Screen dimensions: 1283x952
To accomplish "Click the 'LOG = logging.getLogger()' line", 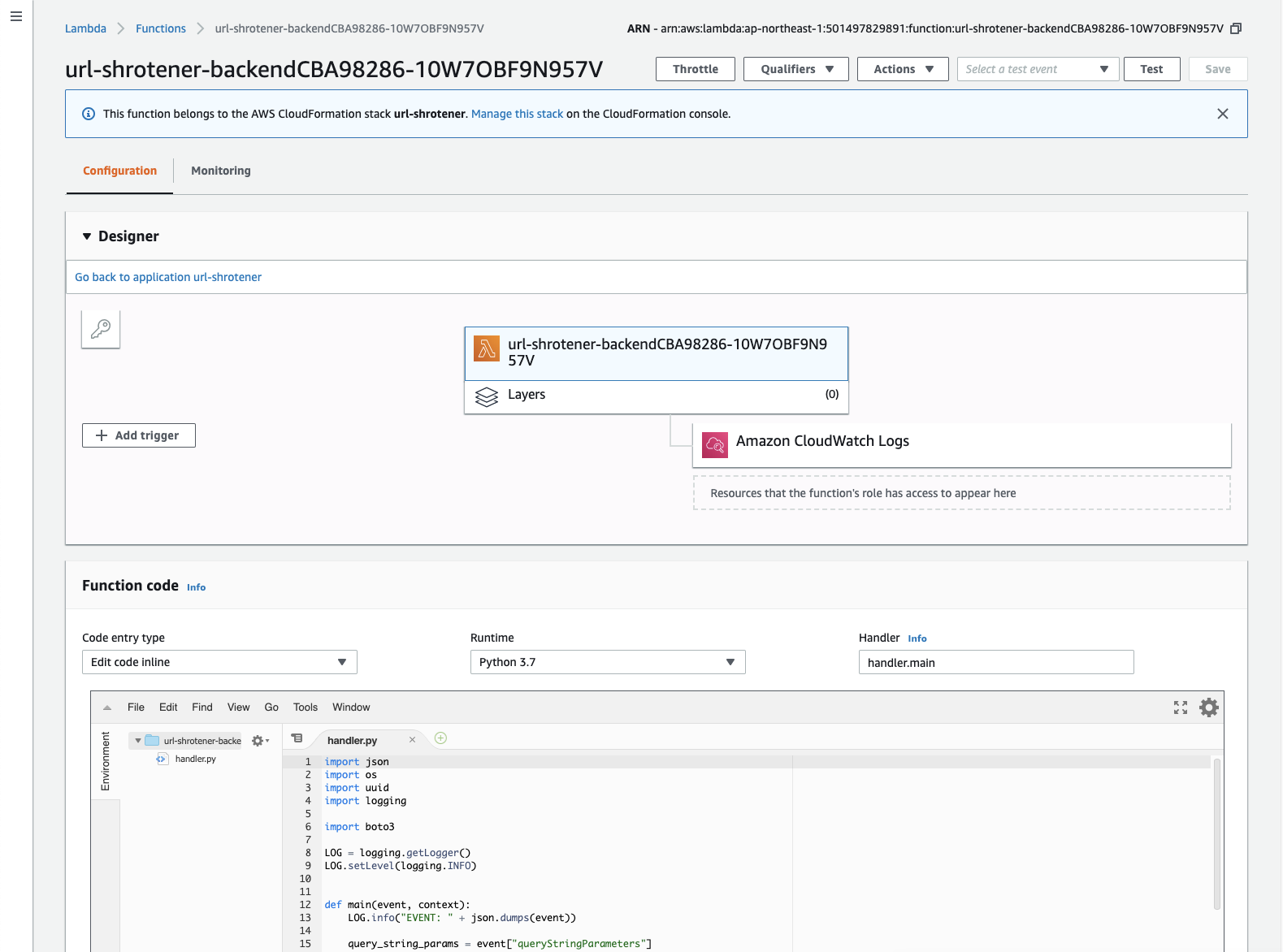I will (x=397, y=853).
